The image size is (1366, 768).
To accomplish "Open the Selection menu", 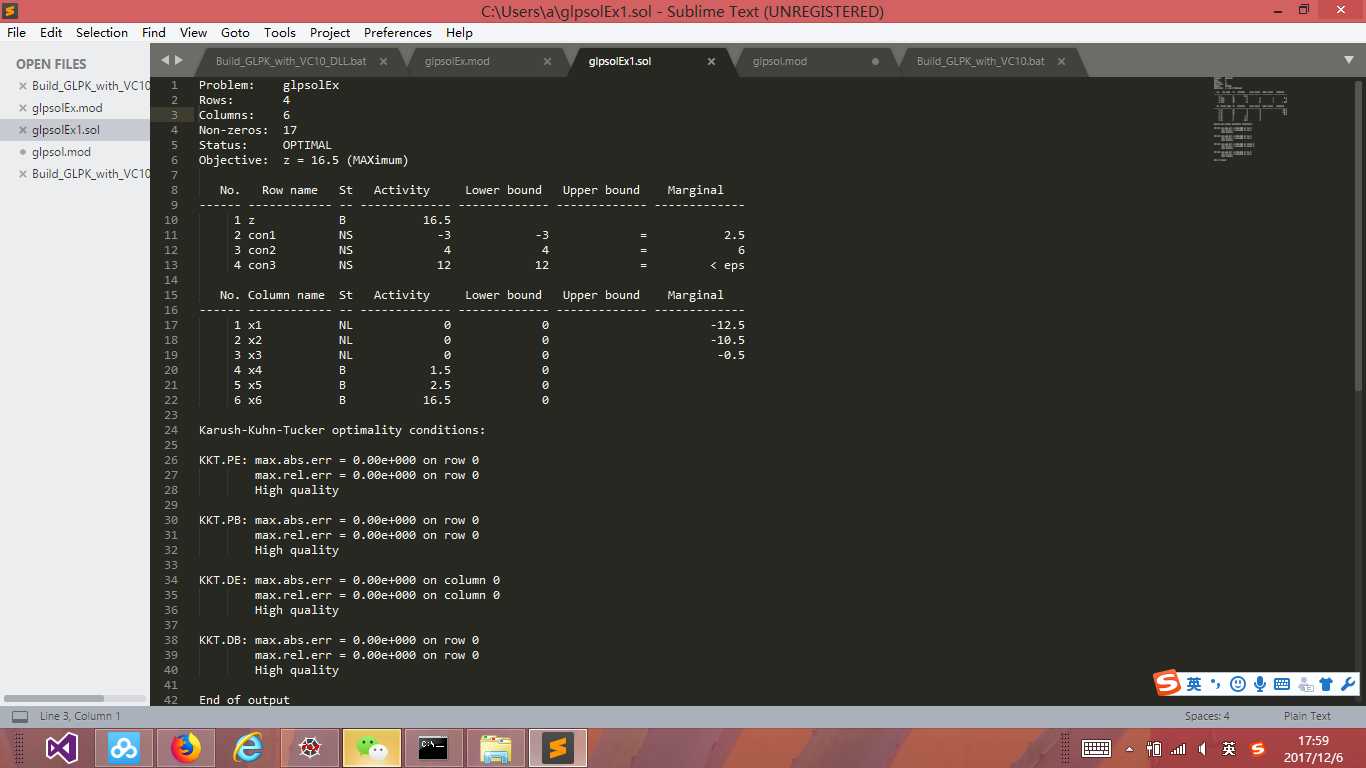I will pos(102,33).
